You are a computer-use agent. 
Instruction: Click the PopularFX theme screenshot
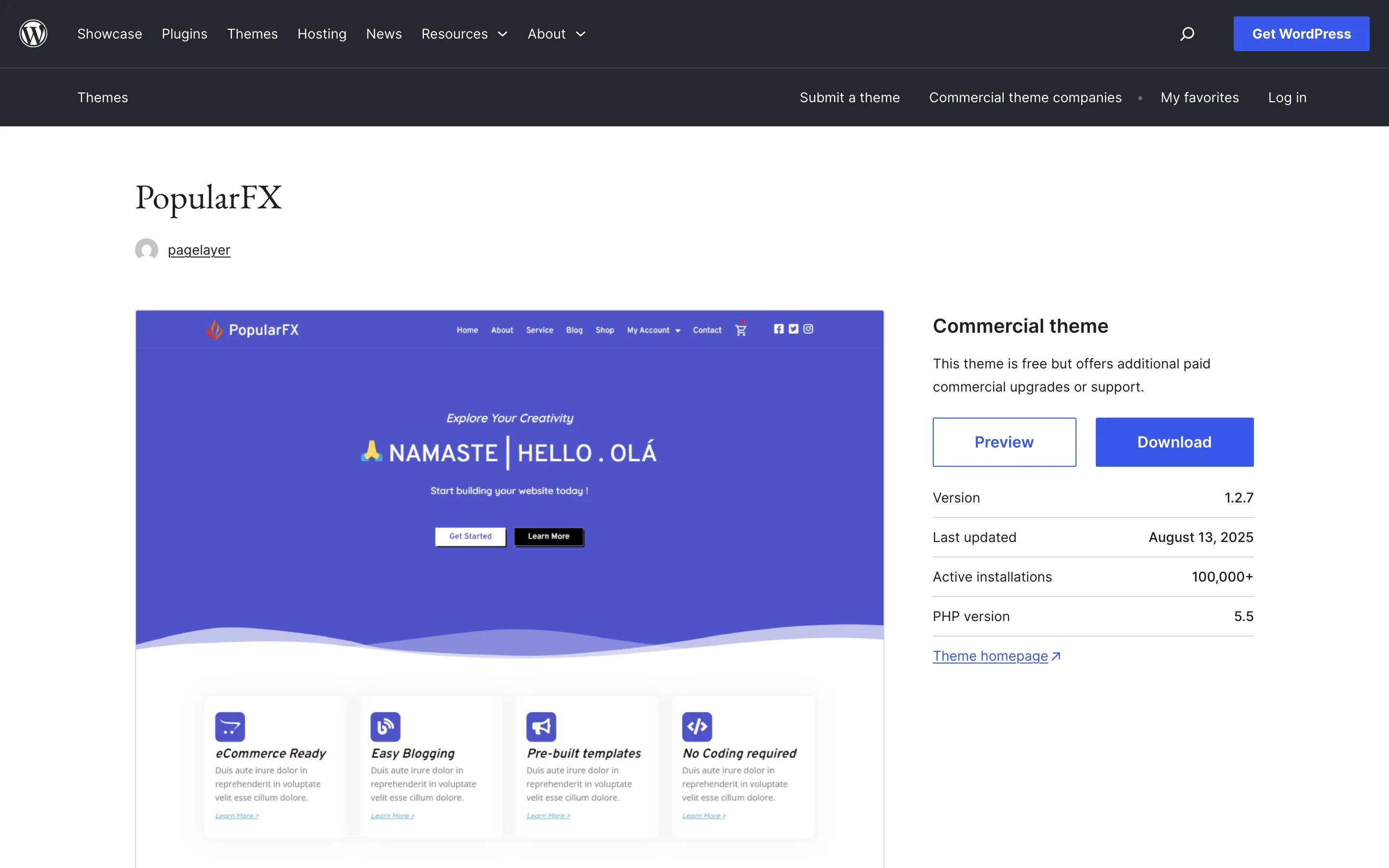click(x=510, y=589)
